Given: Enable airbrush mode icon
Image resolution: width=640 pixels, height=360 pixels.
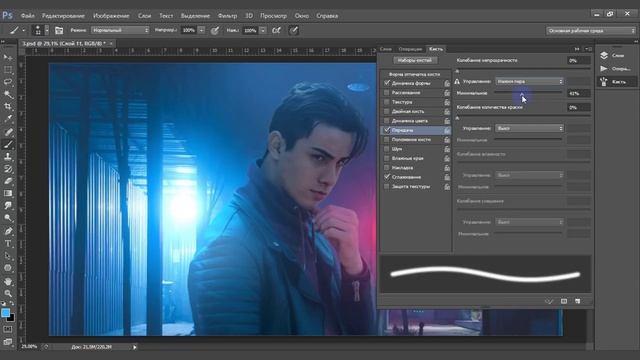Looking at the screenshot, I should (276, 30).
